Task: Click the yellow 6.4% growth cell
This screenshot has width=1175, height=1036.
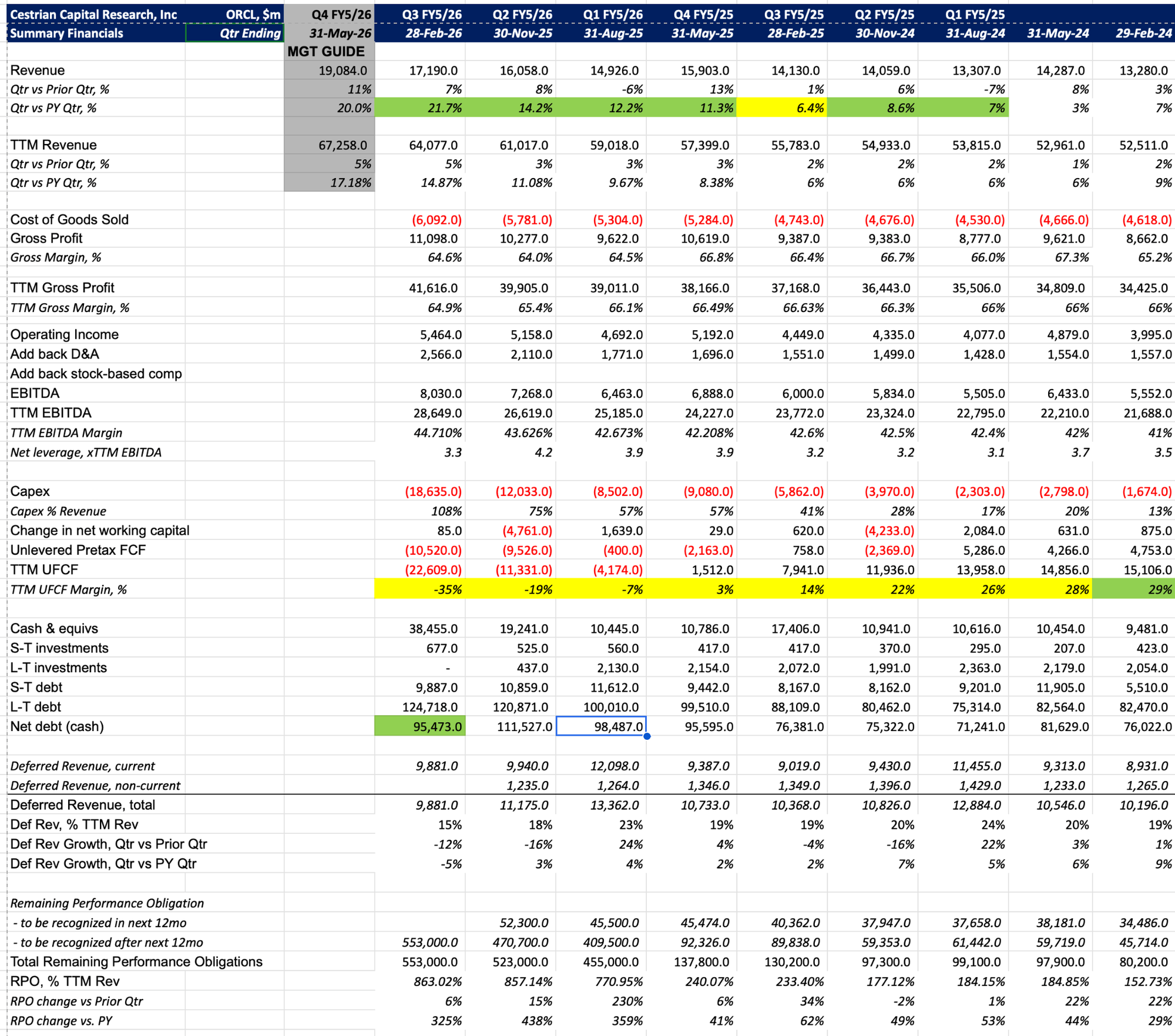Action: [x=782, y=108]
